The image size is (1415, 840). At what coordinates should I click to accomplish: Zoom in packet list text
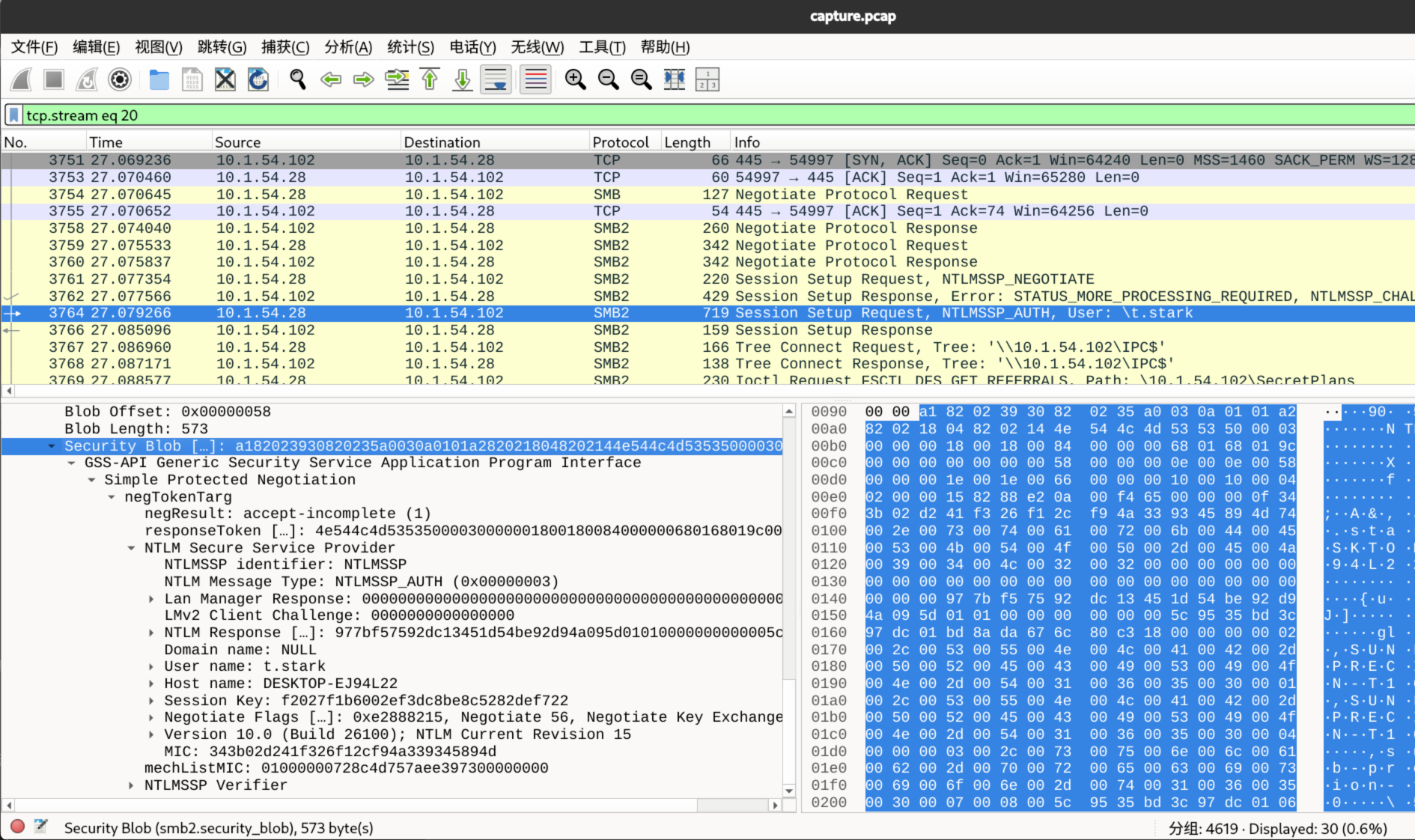click(x=575, y=79)
